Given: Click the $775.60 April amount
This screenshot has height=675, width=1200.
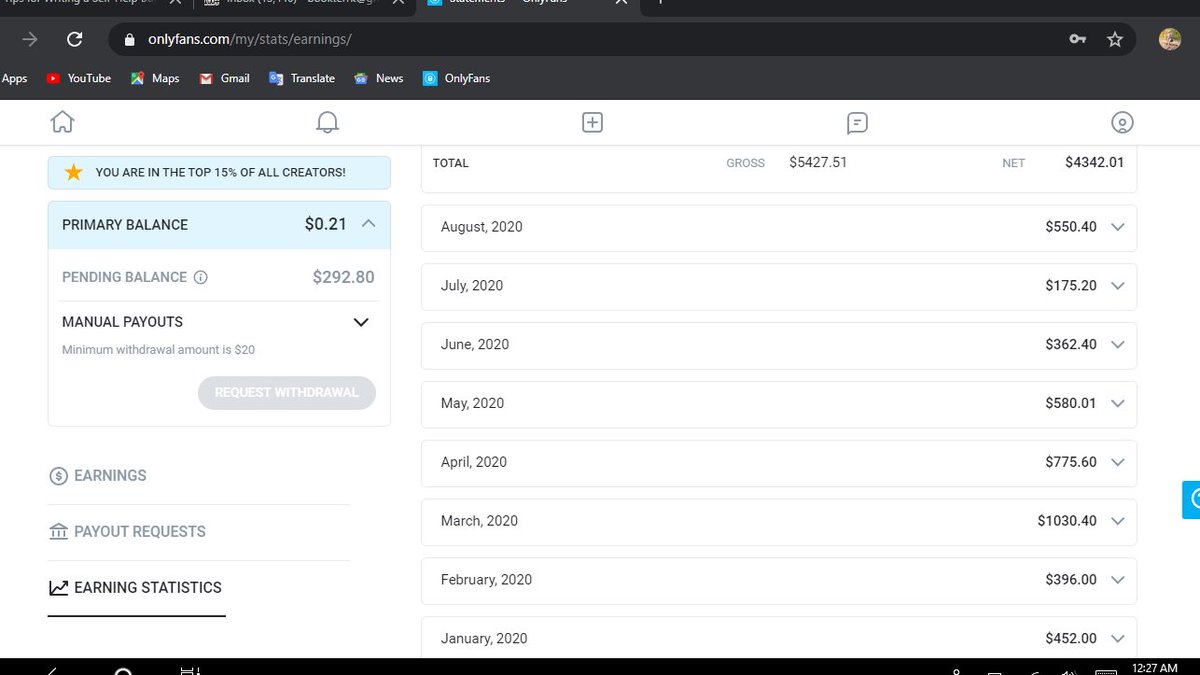Looking at the screenshot, I should [1071, 462].
